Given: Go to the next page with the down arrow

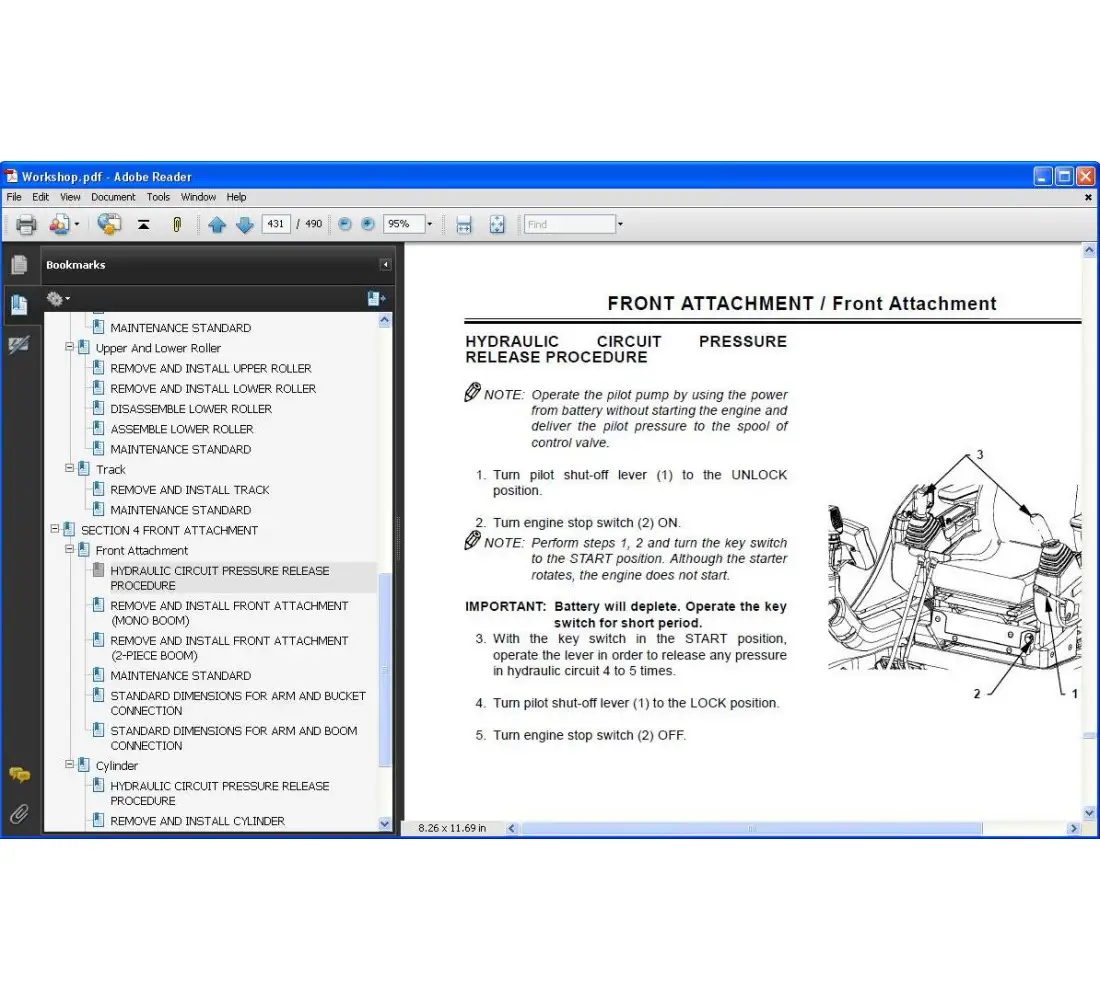Looking at the screenshot, I should (x=245, y=224).
